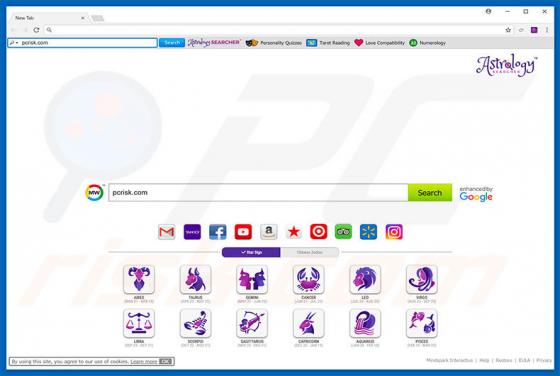Open the Chrome three-dot menu
Image resolution: width=560 pixels, height=376 pixels.
[x=547, y=30]
